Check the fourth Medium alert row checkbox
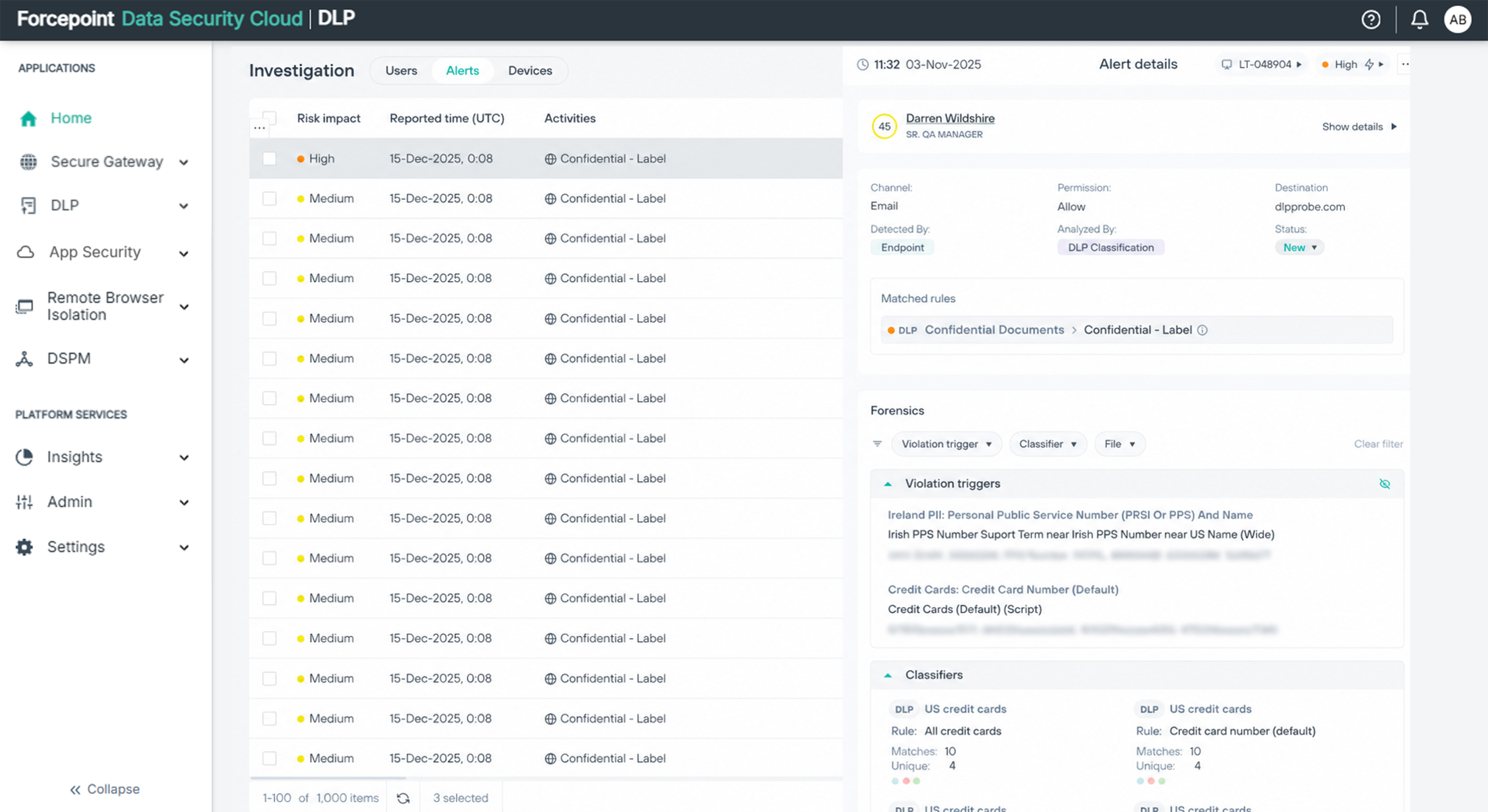 click(270, 319)
